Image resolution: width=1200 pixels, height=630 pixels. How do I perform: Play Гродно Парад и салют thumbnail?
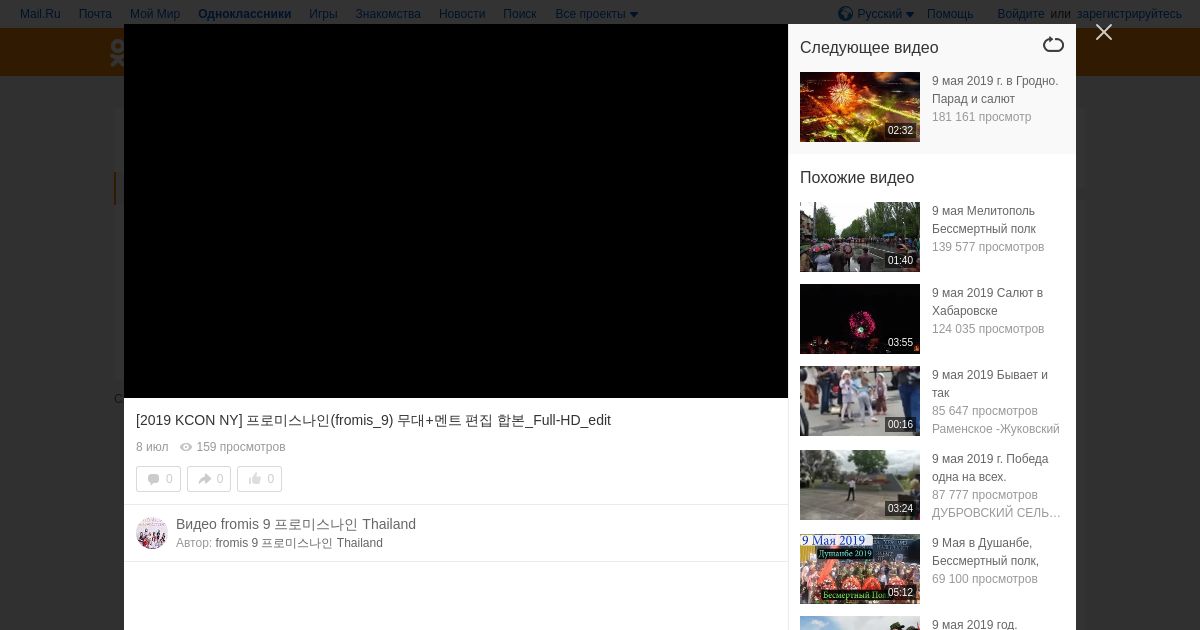pyautogui.click(x=860, y=107)
